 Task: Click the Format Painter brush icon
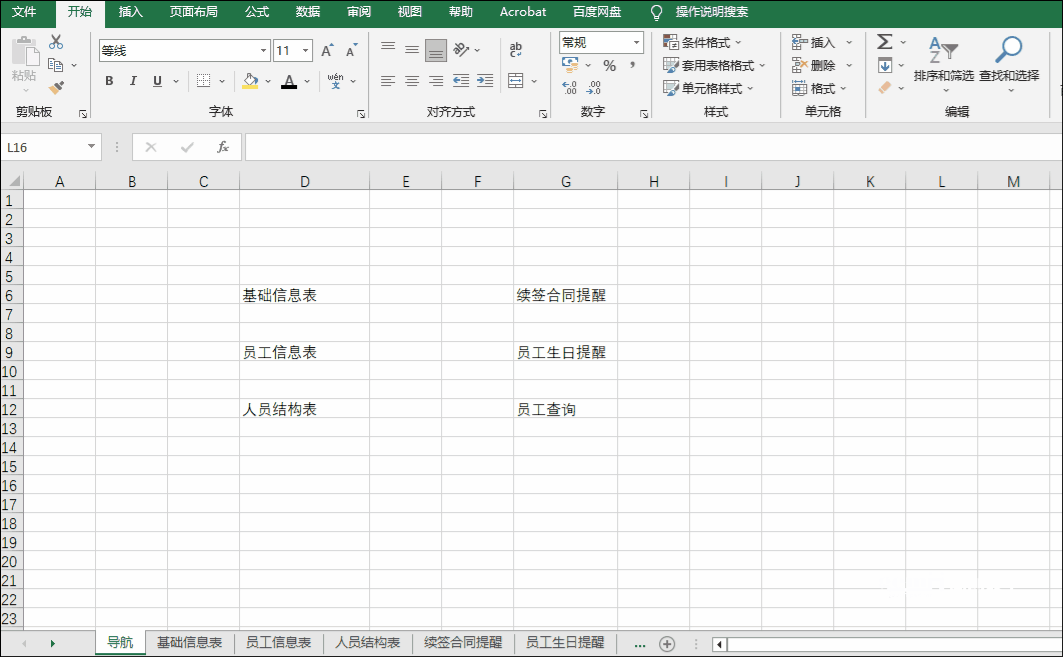(x=56, y=88)
